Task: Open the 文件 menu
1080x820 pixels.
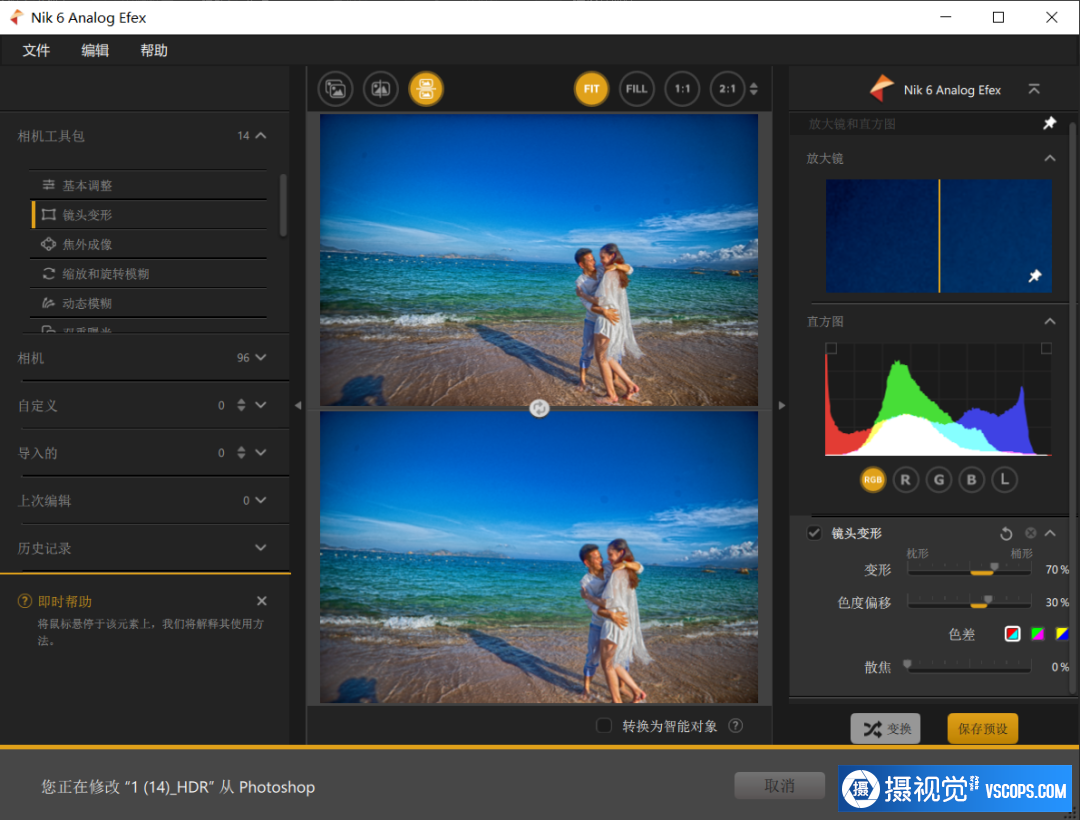Action: coord(37,50)
